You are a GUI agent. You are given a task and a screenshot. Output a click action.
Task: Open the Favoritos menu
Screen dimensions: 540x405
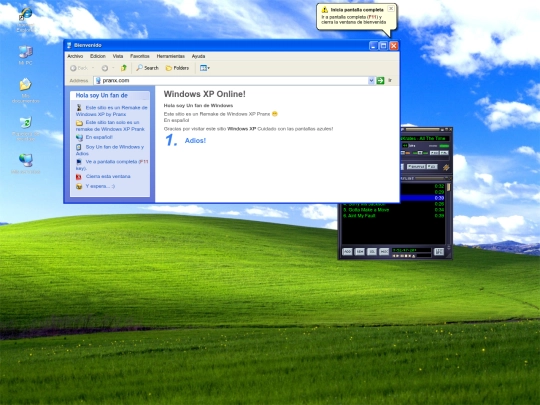tap(139, 56)
